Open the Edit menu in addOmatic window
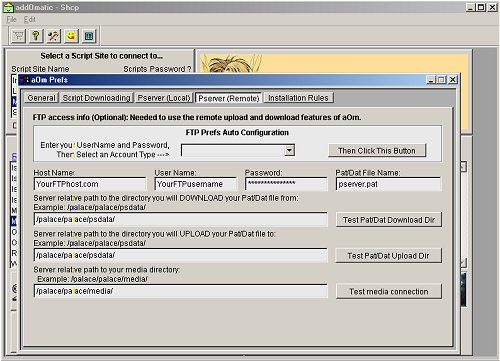 29,19
